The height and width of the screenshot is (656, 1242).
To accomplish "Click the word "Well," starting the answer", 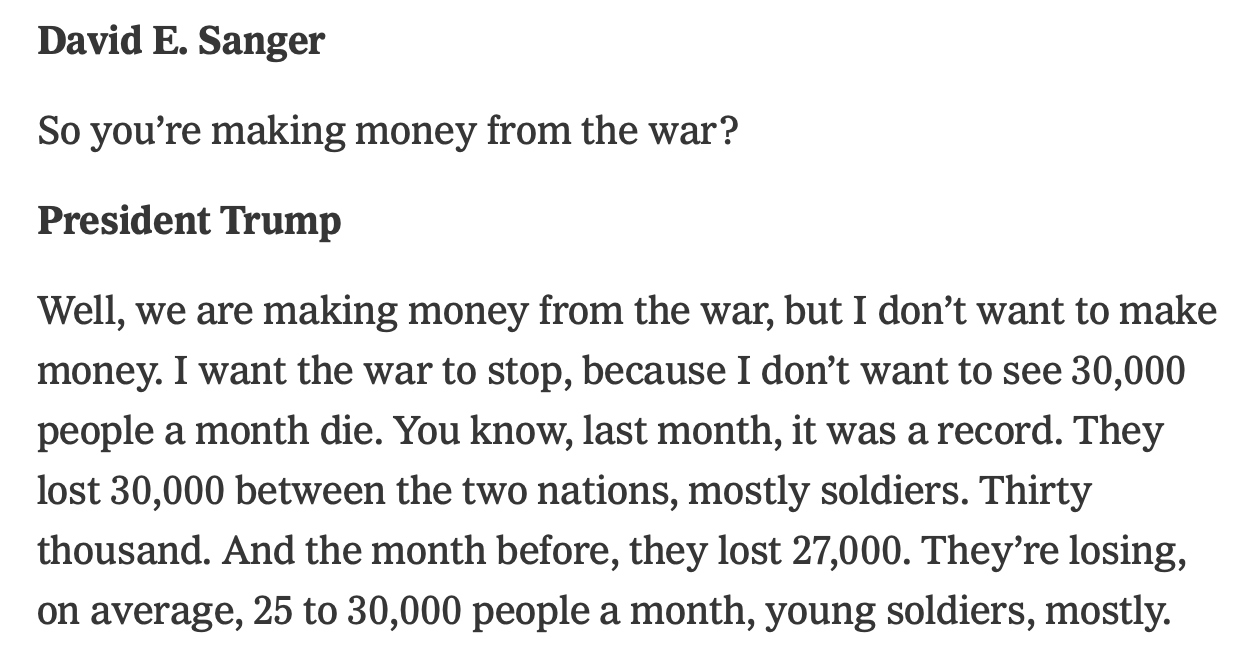I will click(79, 311).
